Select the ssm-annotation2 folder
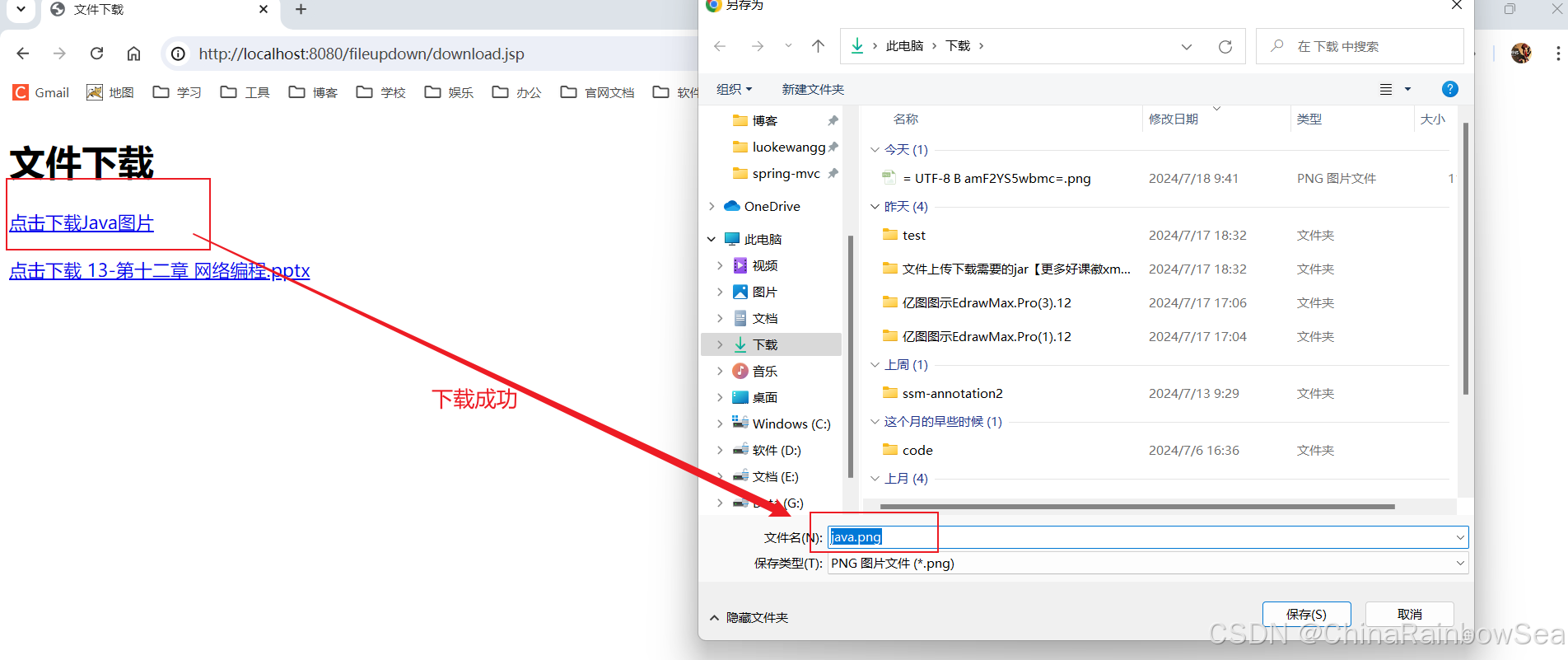This screenshot has width=1568, height=660. [953, 393]
